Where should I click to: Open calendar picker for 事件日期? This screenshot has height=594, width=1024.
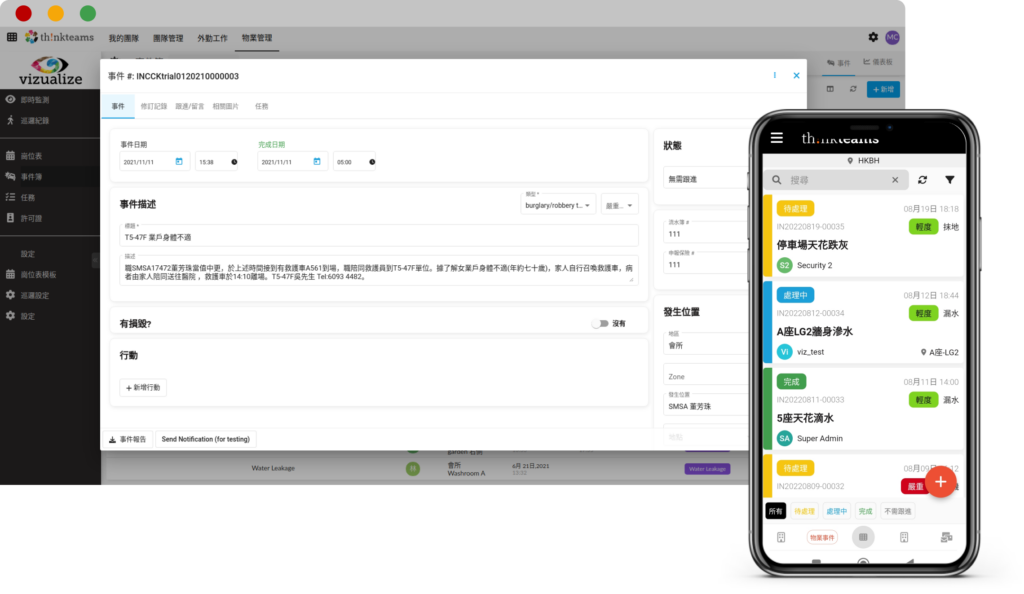pyautogui.click(x=179, y=161)
